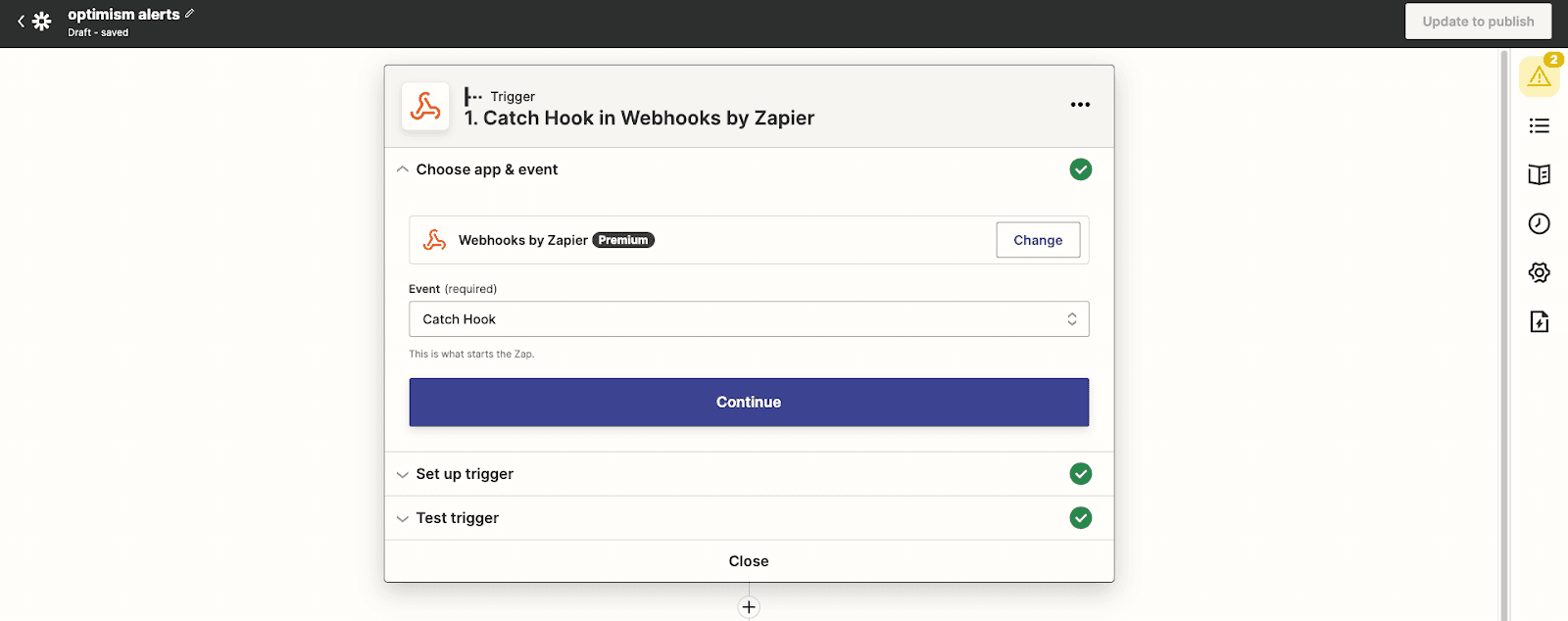This screenshot has width=1568, height=621.
Task: Open the notes book icon in sidebar
Action: click(x=1539, y=174)
